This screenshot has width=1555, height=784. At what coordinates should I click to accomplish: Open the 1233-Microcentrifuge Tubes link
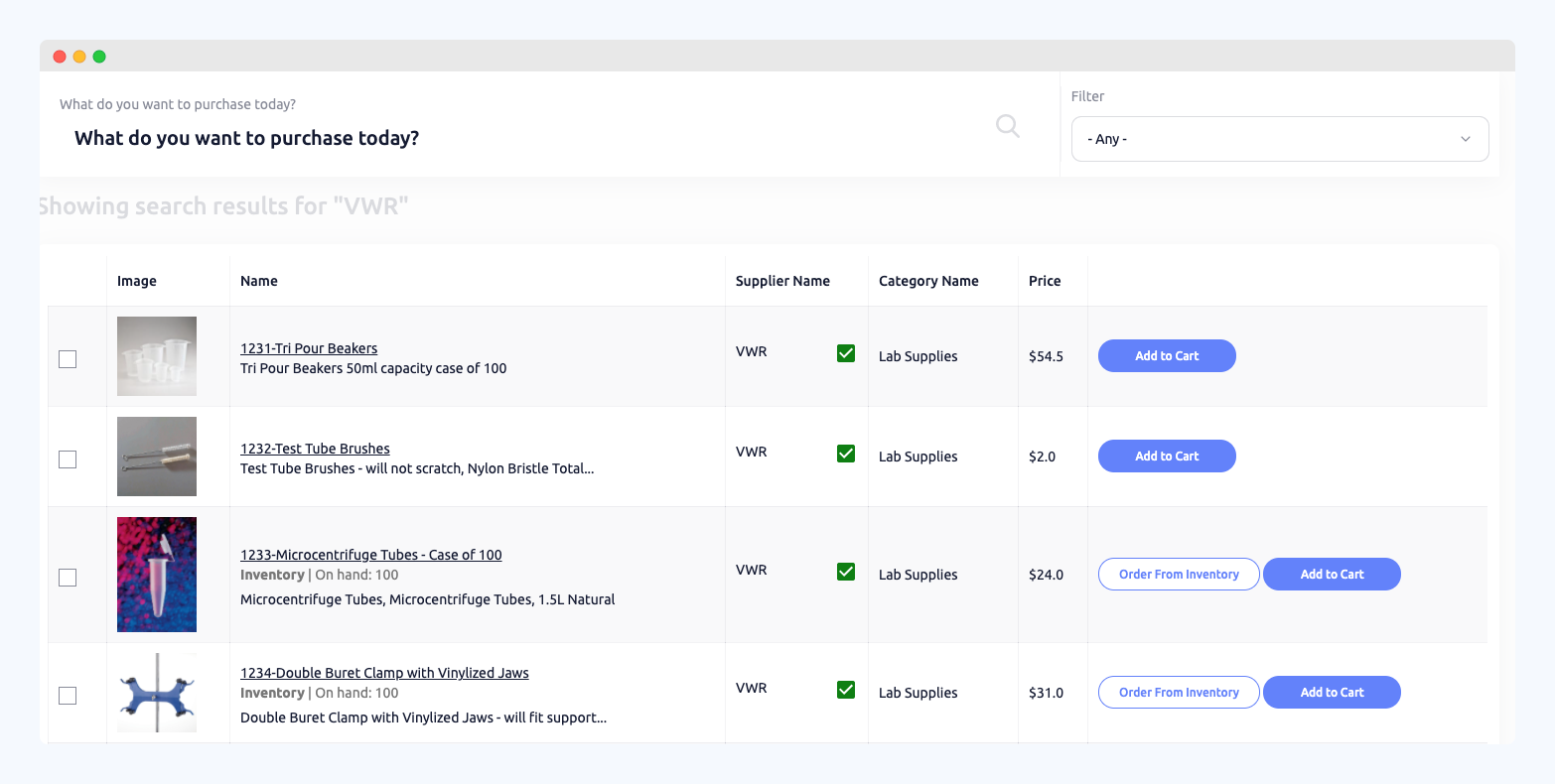(370, 555)
